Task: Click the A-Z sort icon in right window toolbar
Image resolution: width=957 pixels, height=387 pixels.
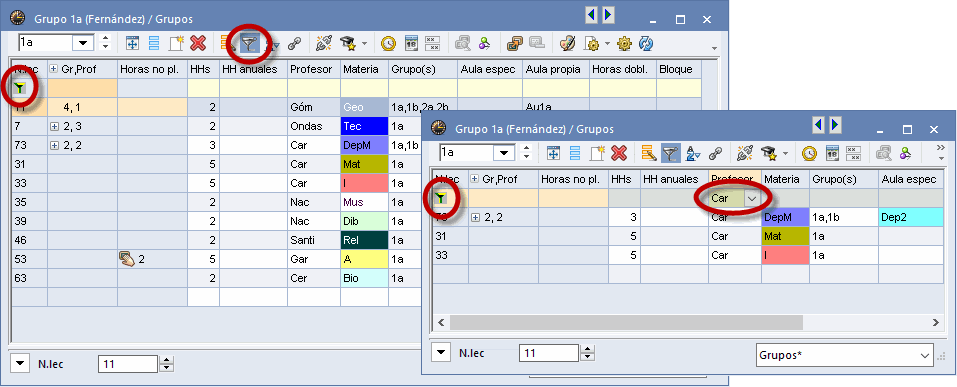Action: 693,153
